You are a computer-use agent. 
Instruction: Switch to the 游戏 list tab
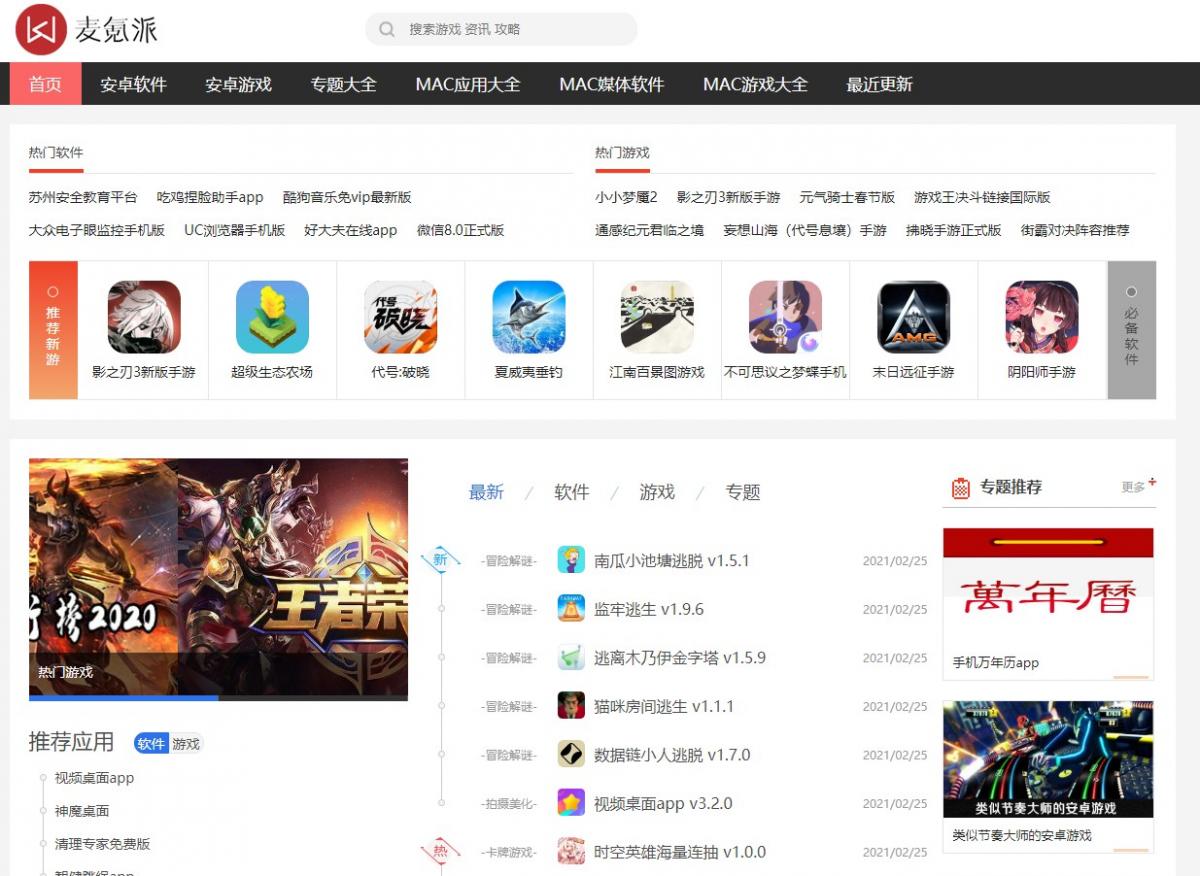tap(657, 492)
